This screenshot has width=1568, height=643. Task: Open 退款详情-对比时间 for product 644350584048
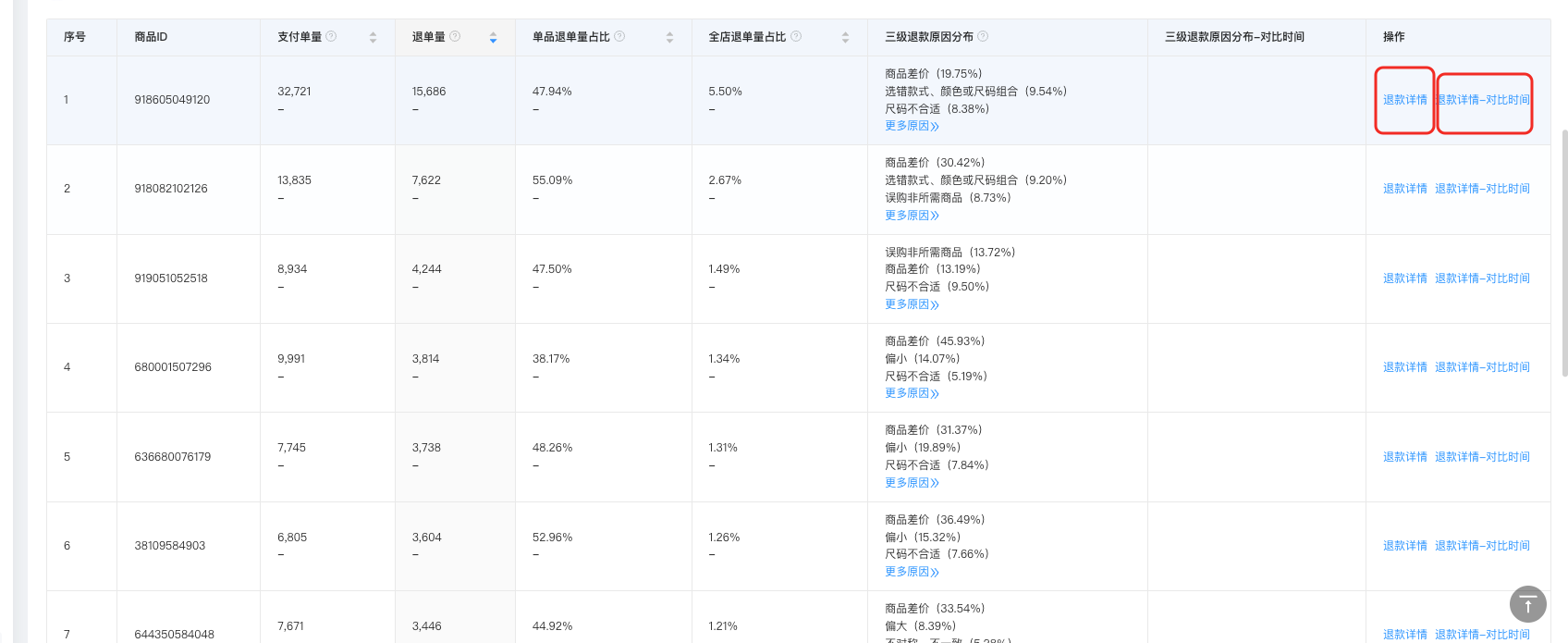[x=1482, y=635]
